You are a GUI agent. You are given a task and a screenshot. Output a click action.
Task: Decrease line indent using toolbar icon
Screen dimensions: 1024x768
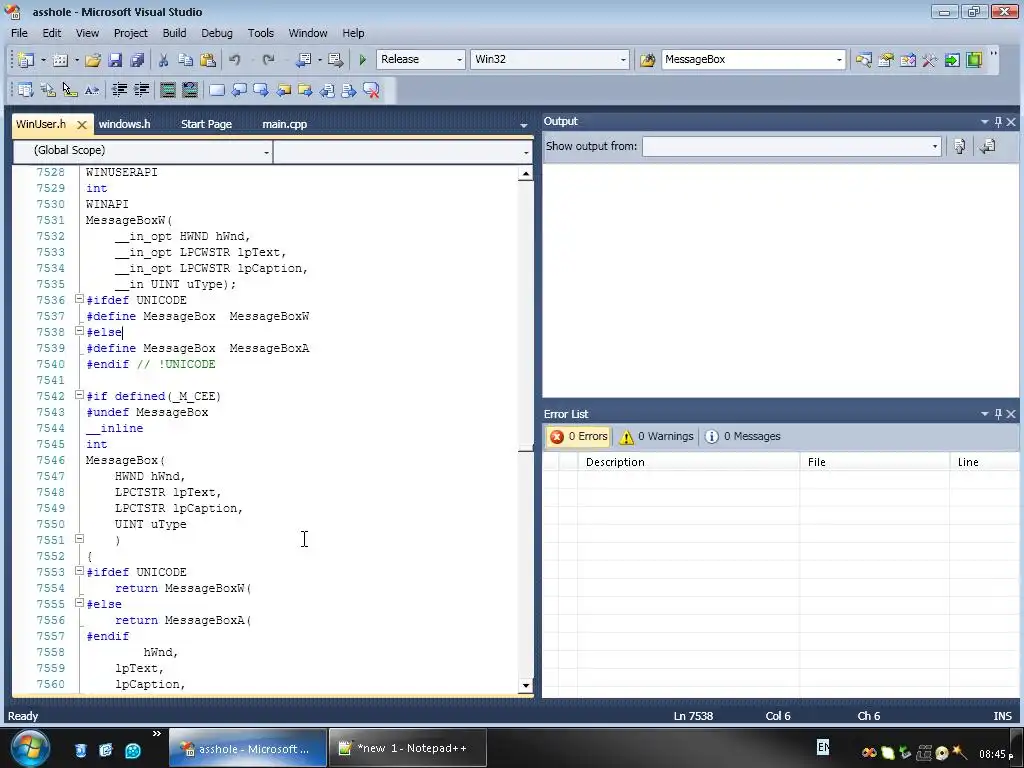pos(119,90)
